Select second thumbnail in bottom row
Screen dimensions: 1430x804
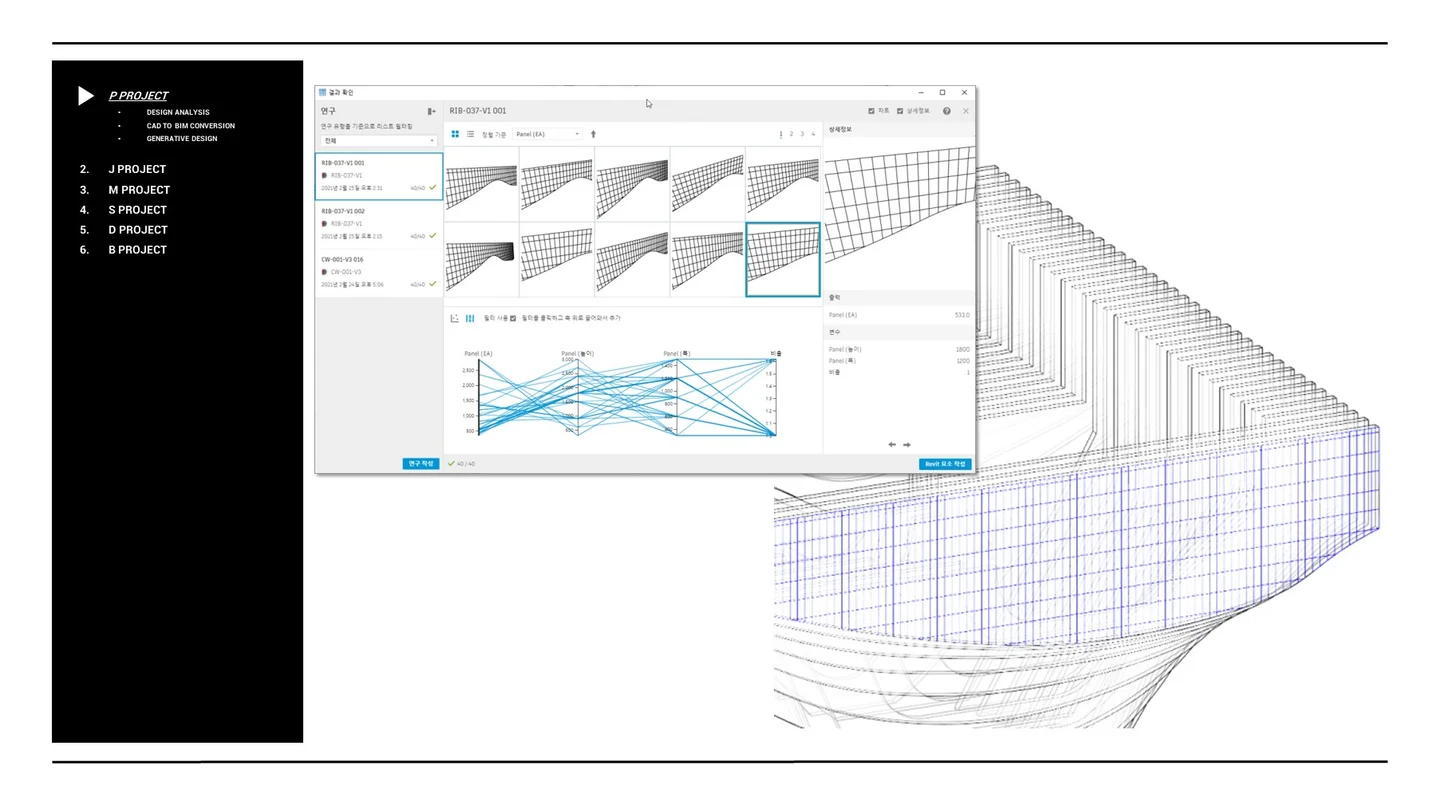point(557,259)
